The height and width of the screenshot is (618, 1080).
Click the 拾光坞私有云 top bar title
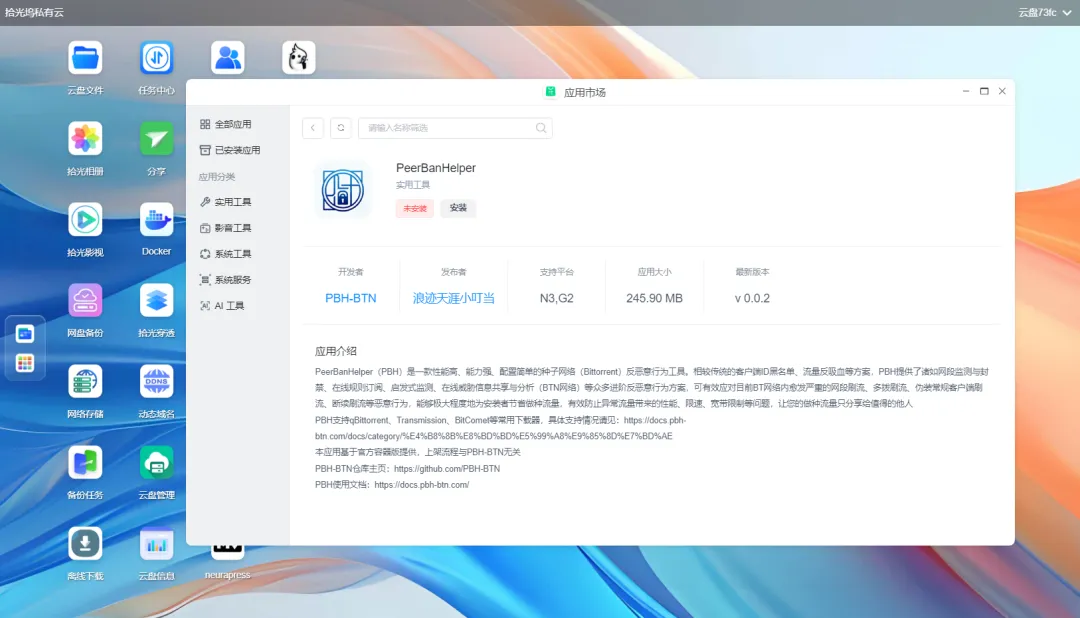click(x=34, y=12)
